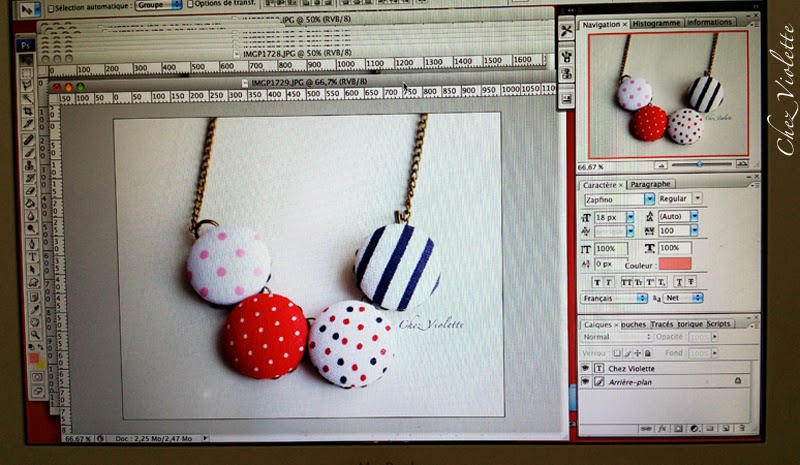Viewport: 800px width, 465px height.
Task: Click the Couleur text color swatch
Action: (674, 264)
